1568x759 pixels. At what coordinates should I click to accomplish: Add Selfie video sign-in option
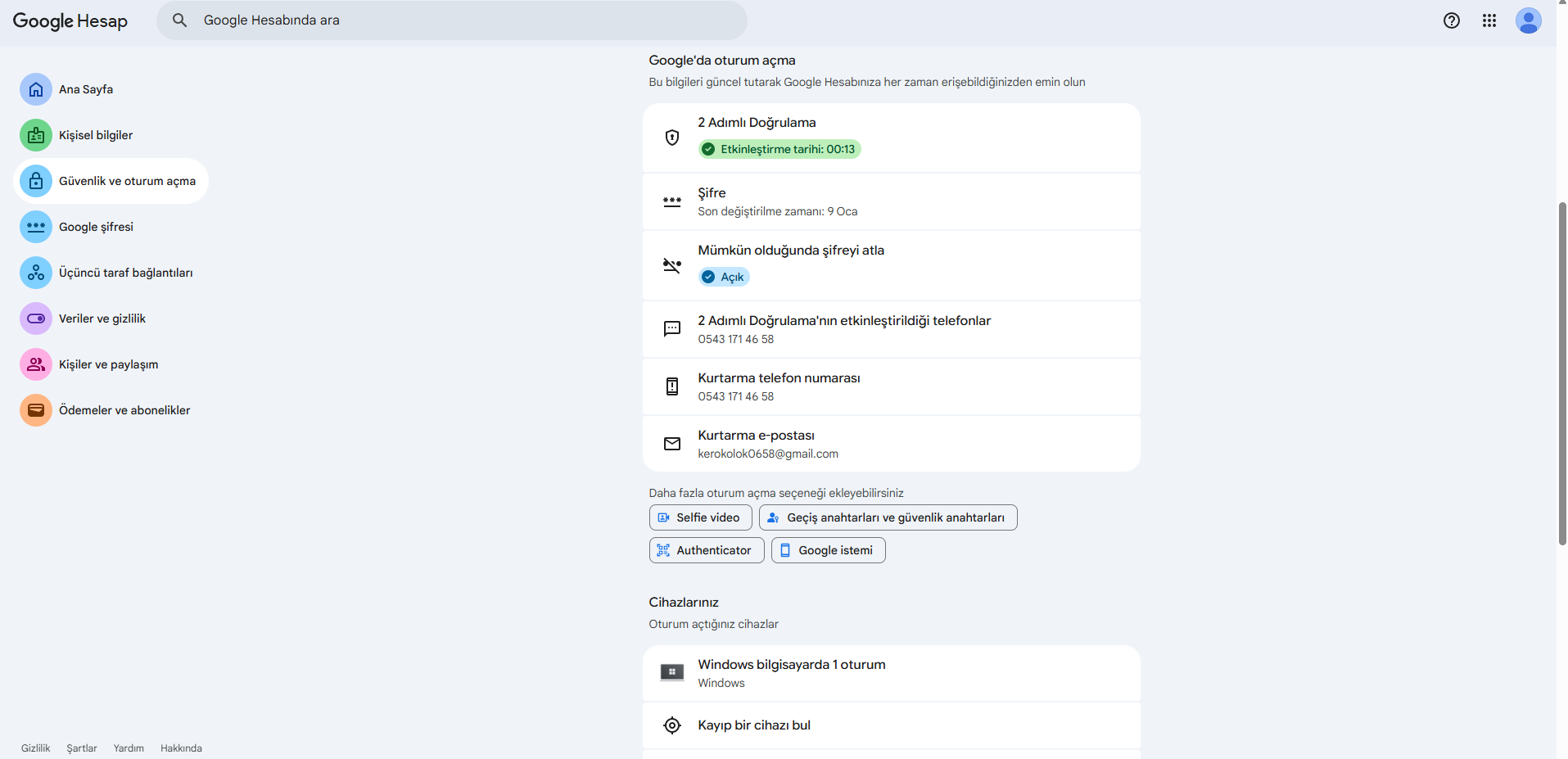point(700,517)
